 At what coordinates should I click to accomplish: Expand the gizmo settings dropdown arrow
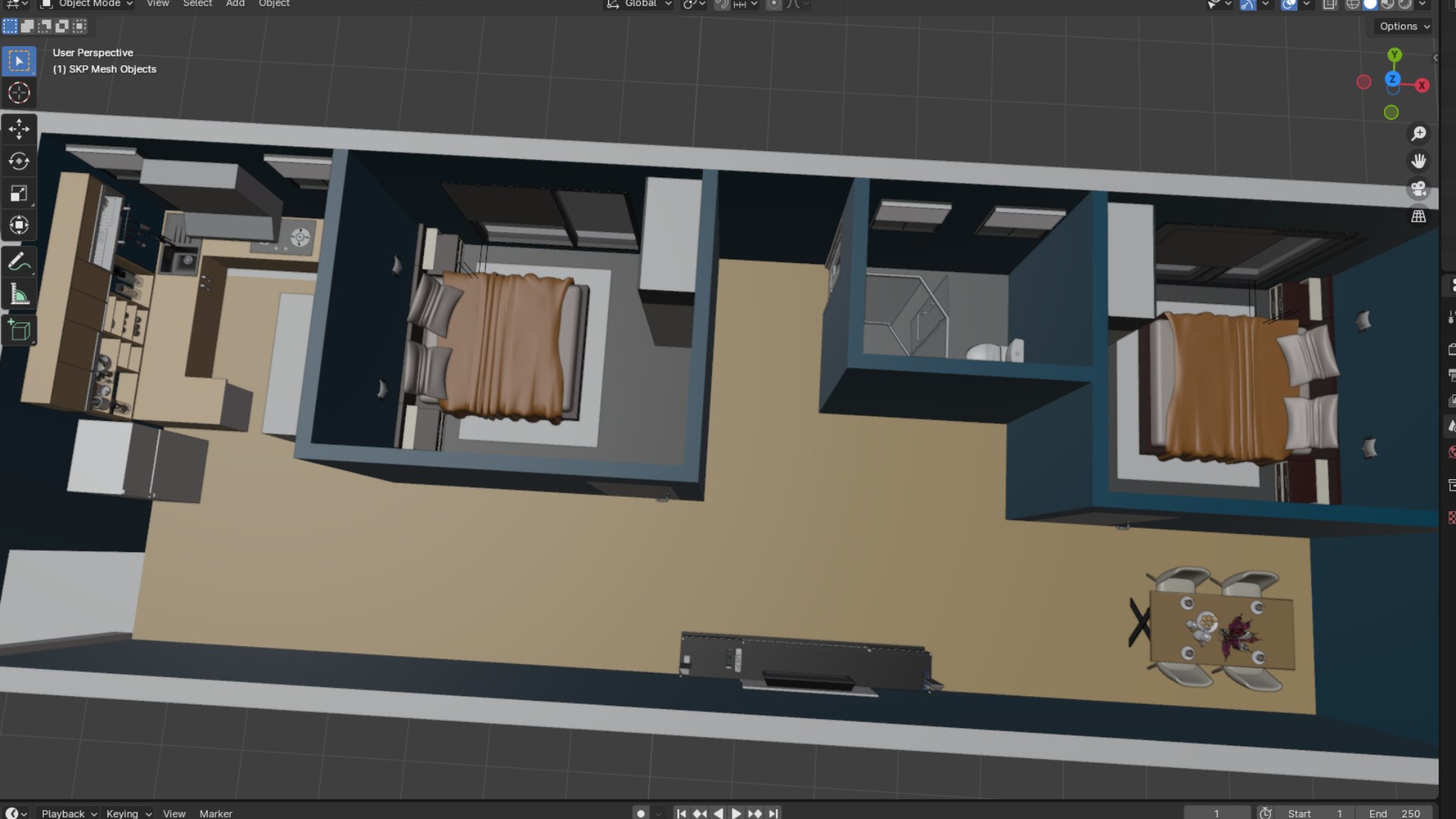click(x=1265, y=4)
